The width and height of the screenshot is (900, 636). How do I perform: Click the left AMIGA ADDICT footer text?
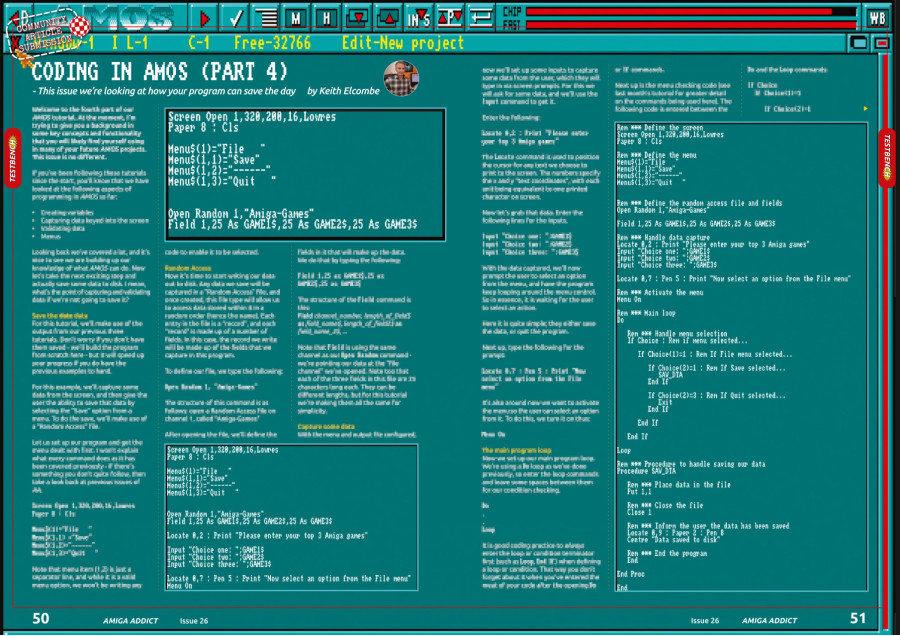pyautogui.click(x=130, y=621)
